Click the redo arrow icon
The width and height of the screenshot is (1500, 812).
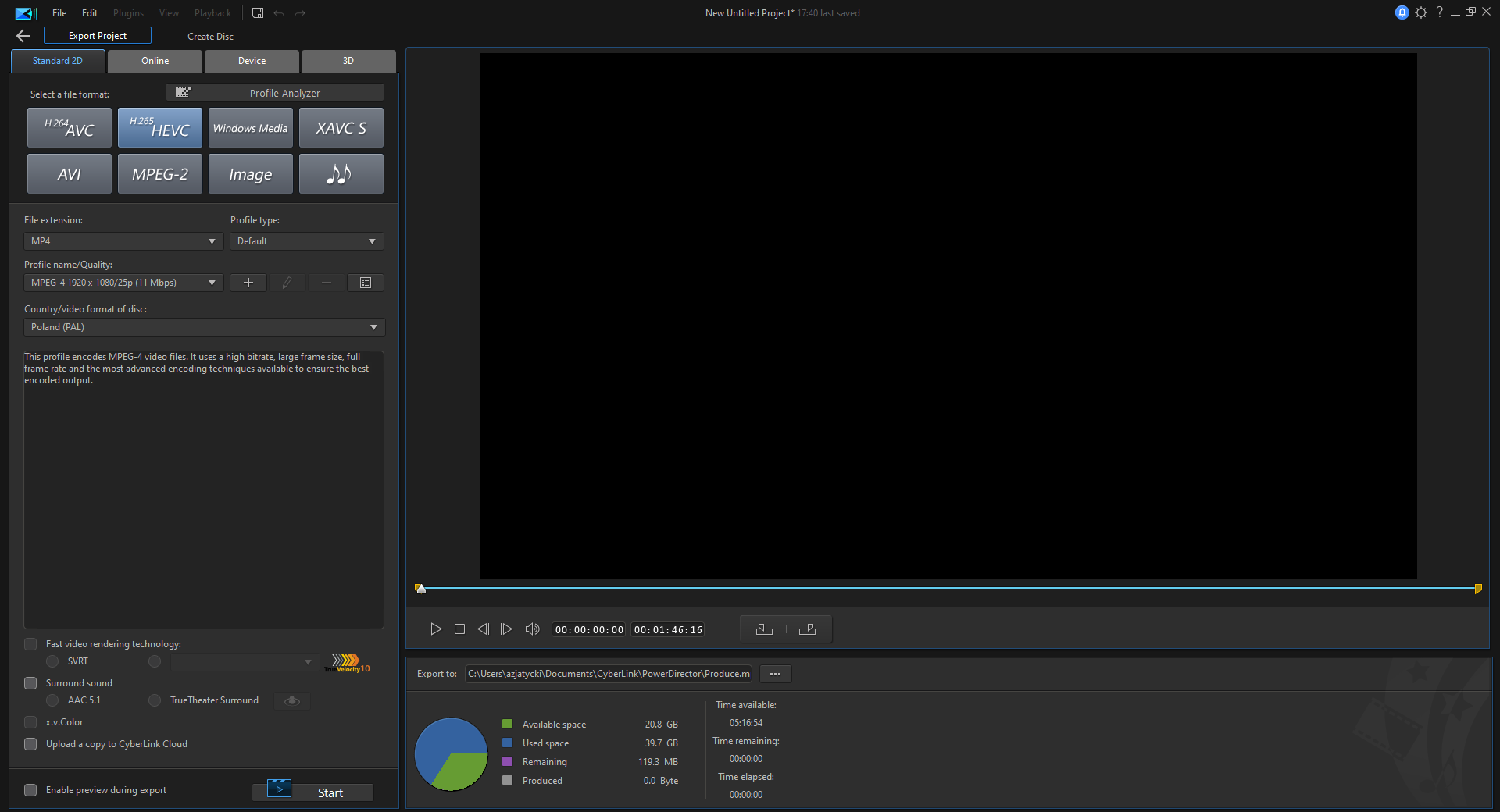(300, 13)
